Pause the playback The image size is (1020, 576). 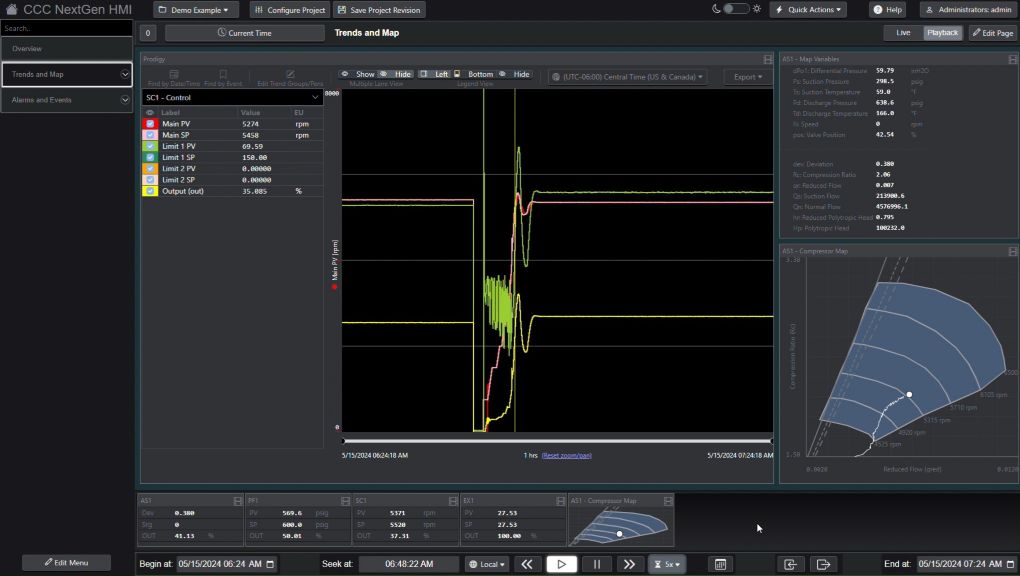596,564
